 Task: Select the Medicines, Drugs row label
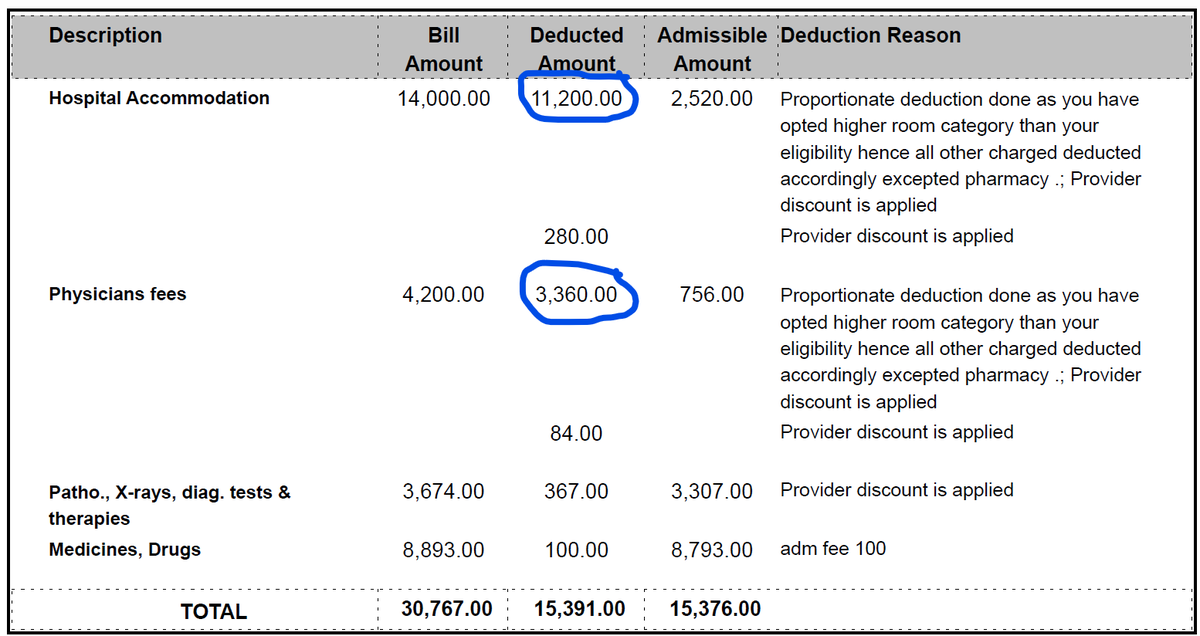point(125,549)
